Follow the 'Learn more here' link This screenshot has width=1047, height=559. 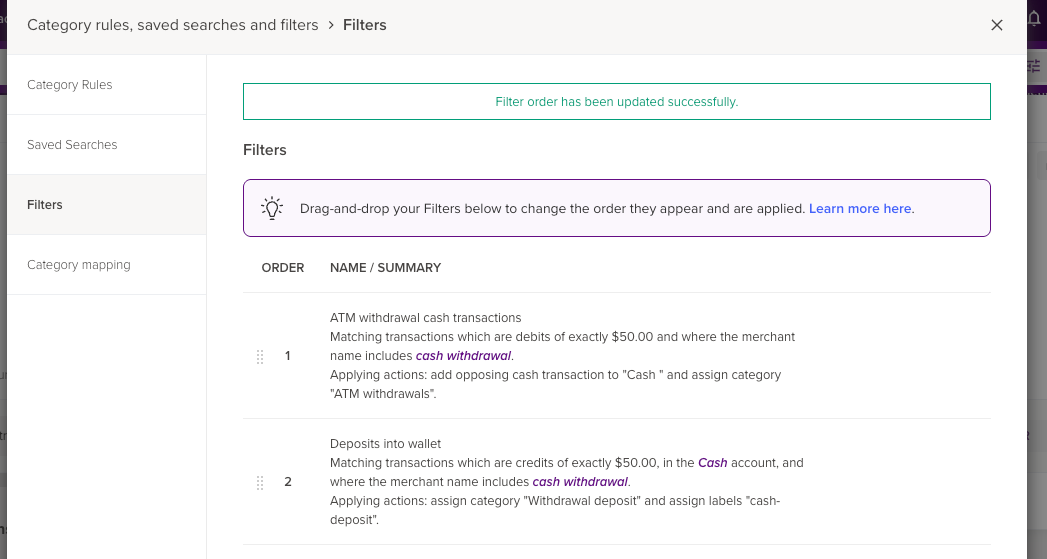tap(860, 209)
